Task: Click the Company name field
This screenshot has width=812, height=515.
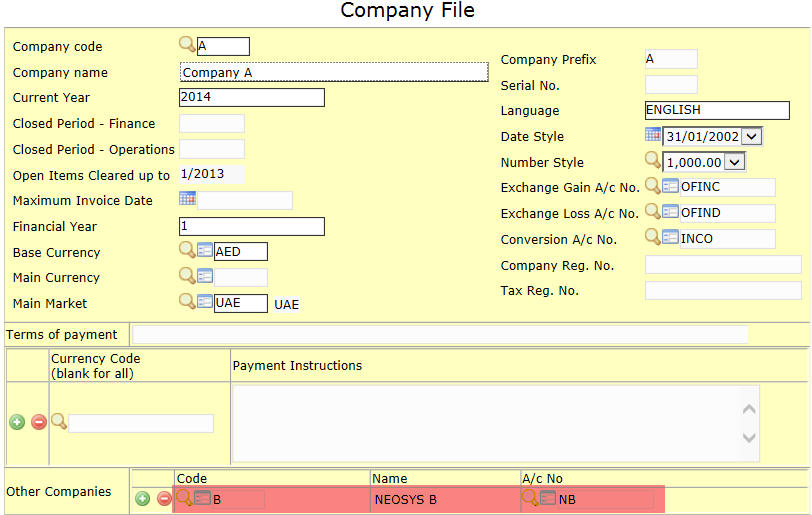Action: pyautogui.click(x=334, y=72)
